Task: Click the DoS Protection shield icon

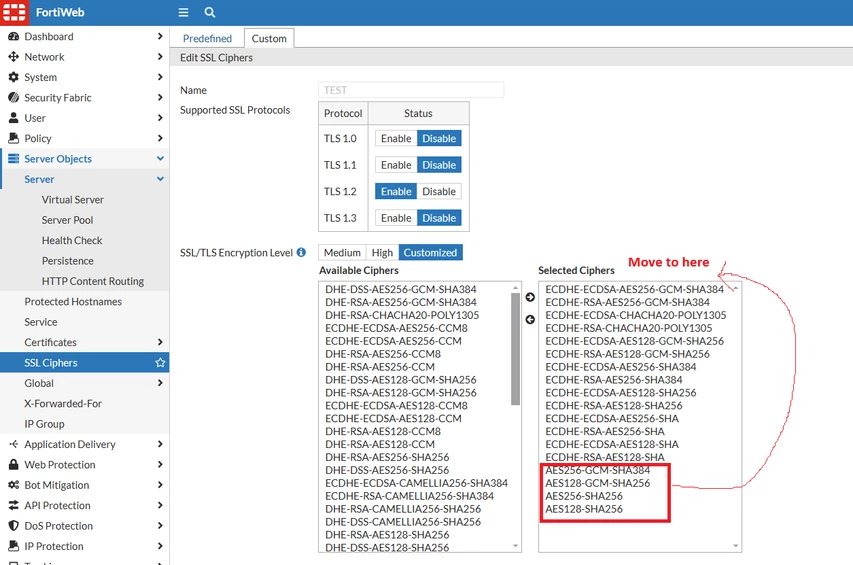Action: click(14, 526)
